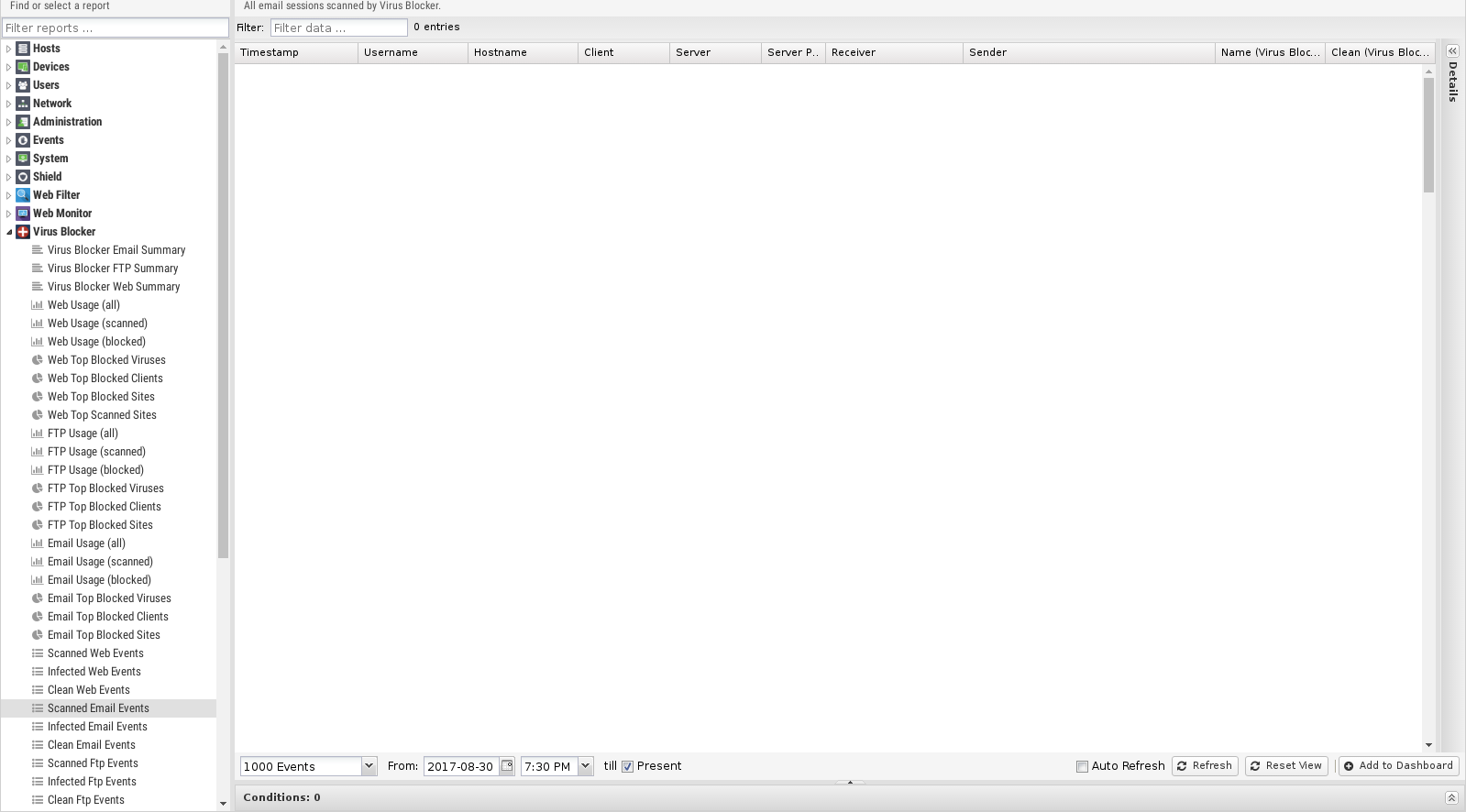Viewport: 1466px width, 812px height.
Task: Open the Virus Blocker Web Summary report
Action: (x=114, y=287)
